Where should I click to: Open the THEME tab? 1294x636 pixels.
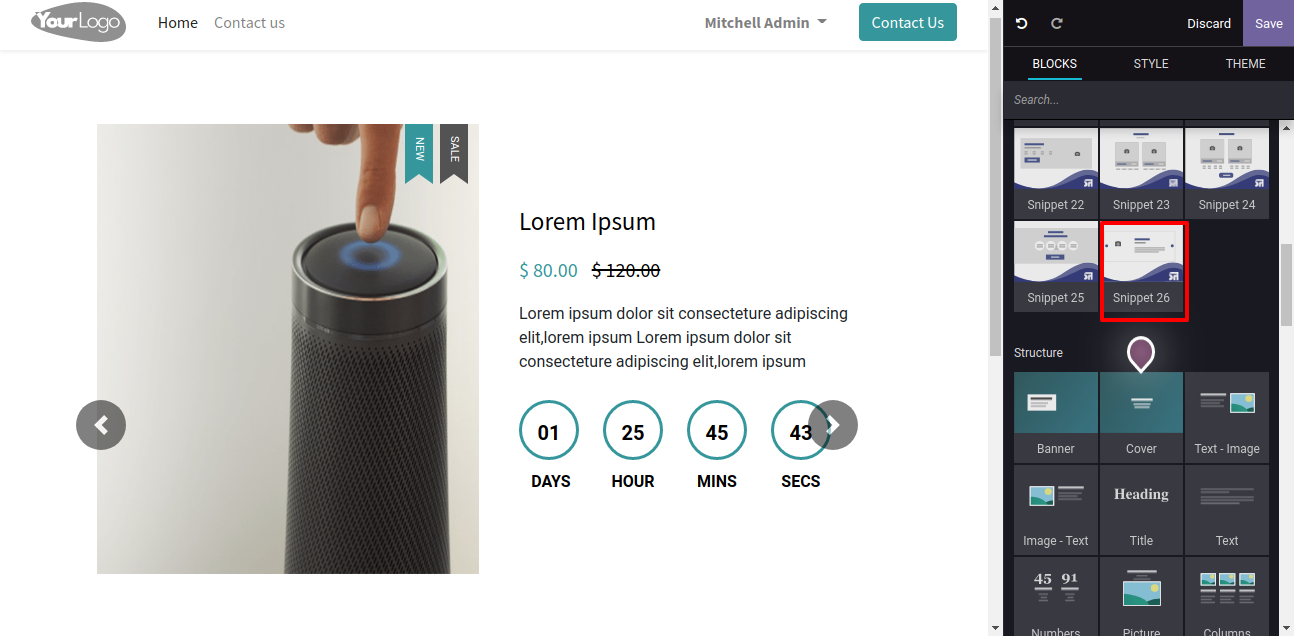tap(1245, 63)
